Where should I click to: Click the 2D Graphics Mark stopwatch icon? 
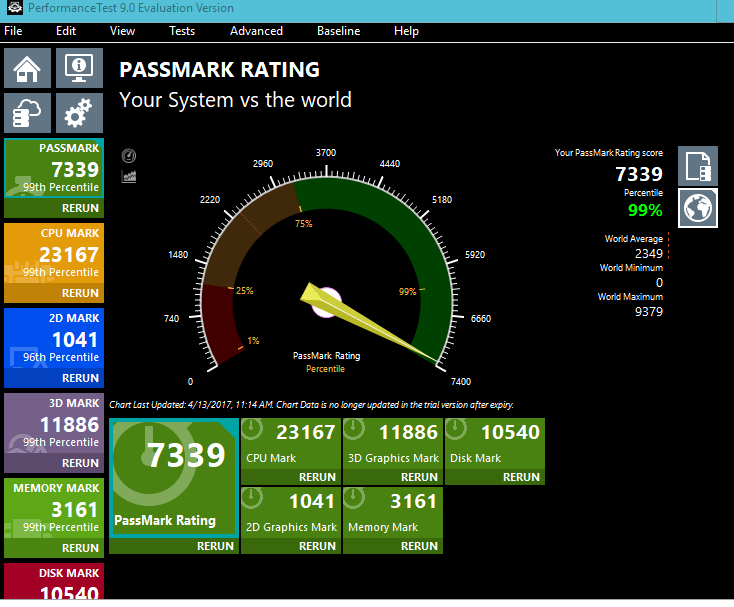coord(252,498)
